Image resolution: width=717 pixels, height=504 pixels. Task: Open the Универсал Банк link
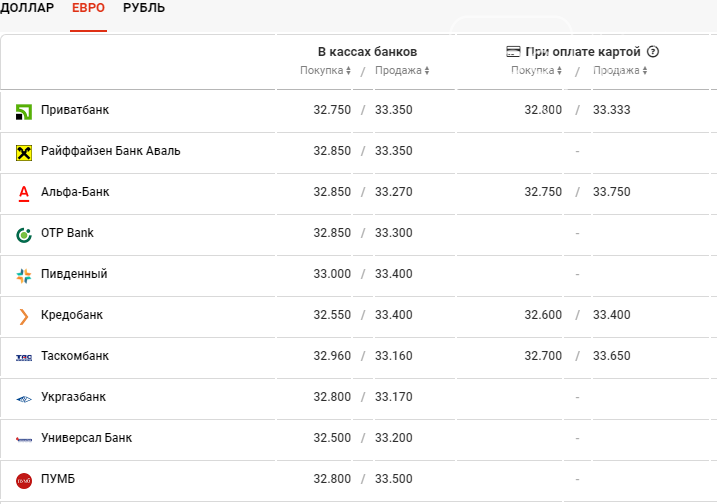(x=86, y=438)
